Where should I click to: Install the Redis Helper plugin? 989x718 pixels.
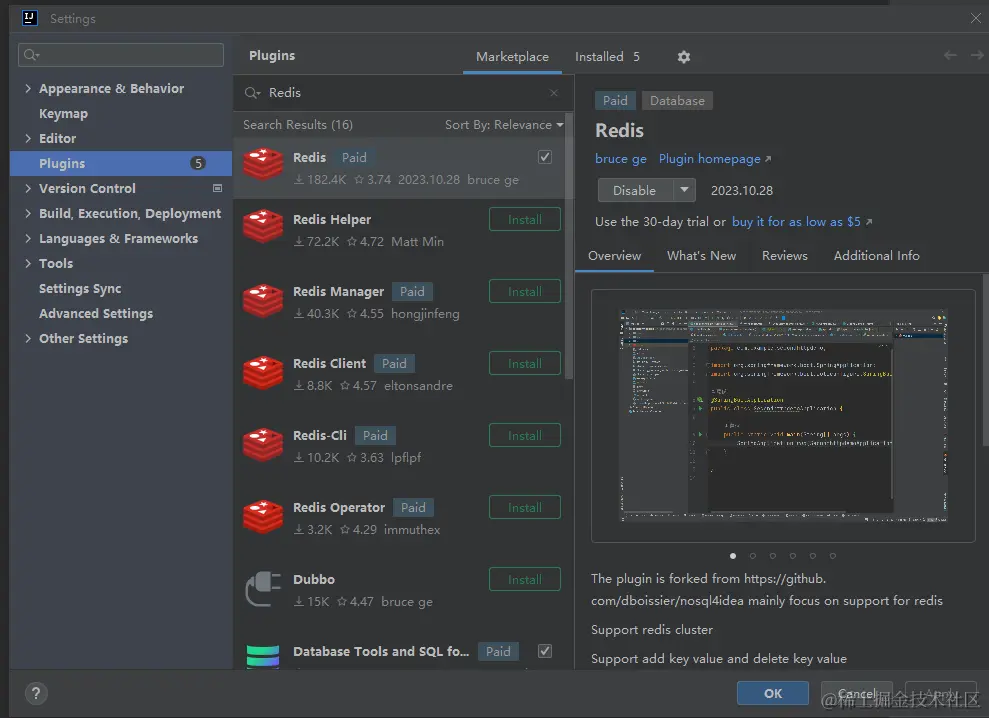click(x=525, y=220)
